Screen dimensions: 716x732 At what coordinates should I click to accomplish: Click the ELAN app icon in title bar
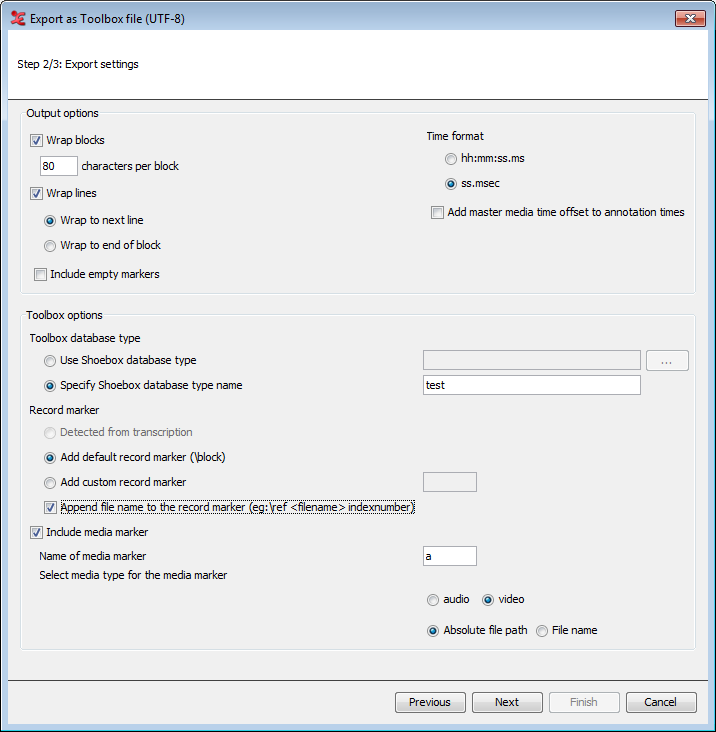click(x=17, y=18)
